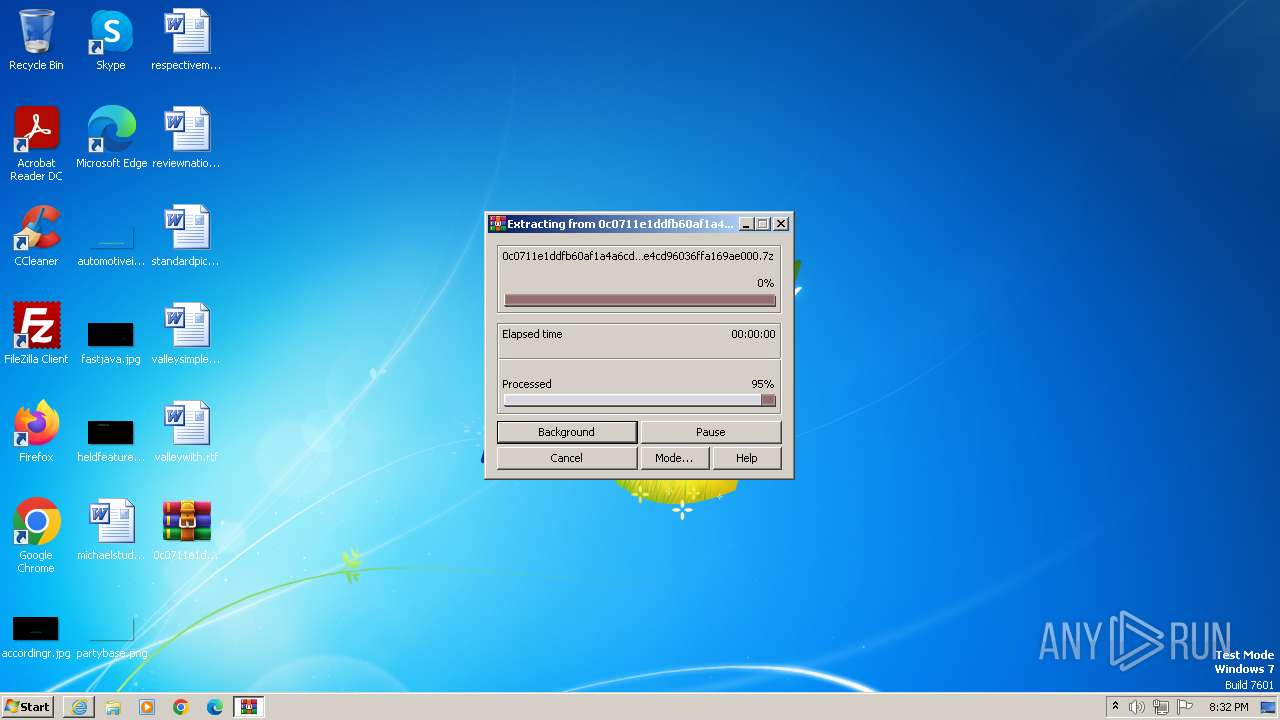Click the Elapsed time label

[x=532, y=334]
